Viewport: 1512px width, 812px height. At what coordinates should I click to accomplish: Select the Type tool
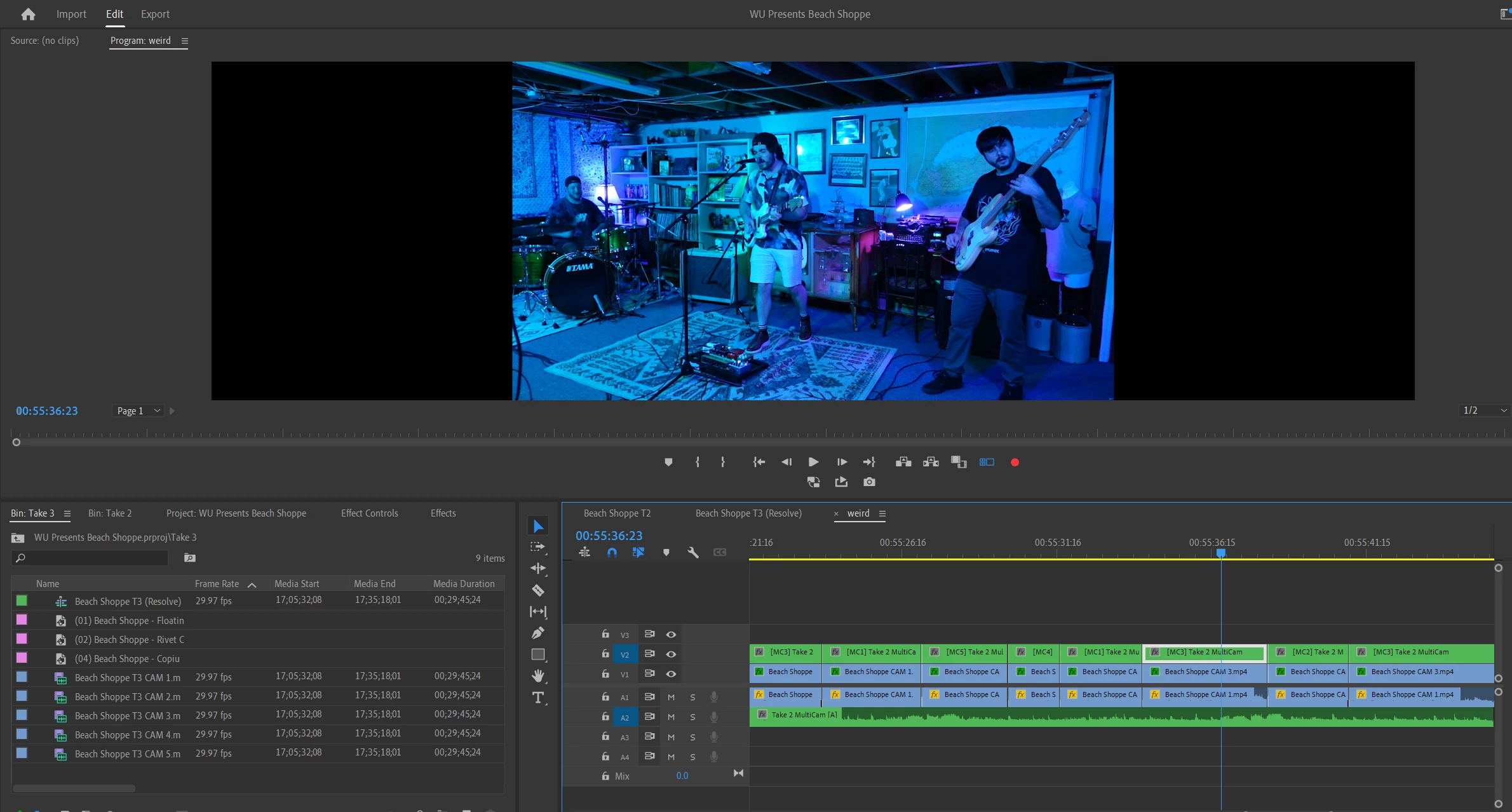pos(538,698)
